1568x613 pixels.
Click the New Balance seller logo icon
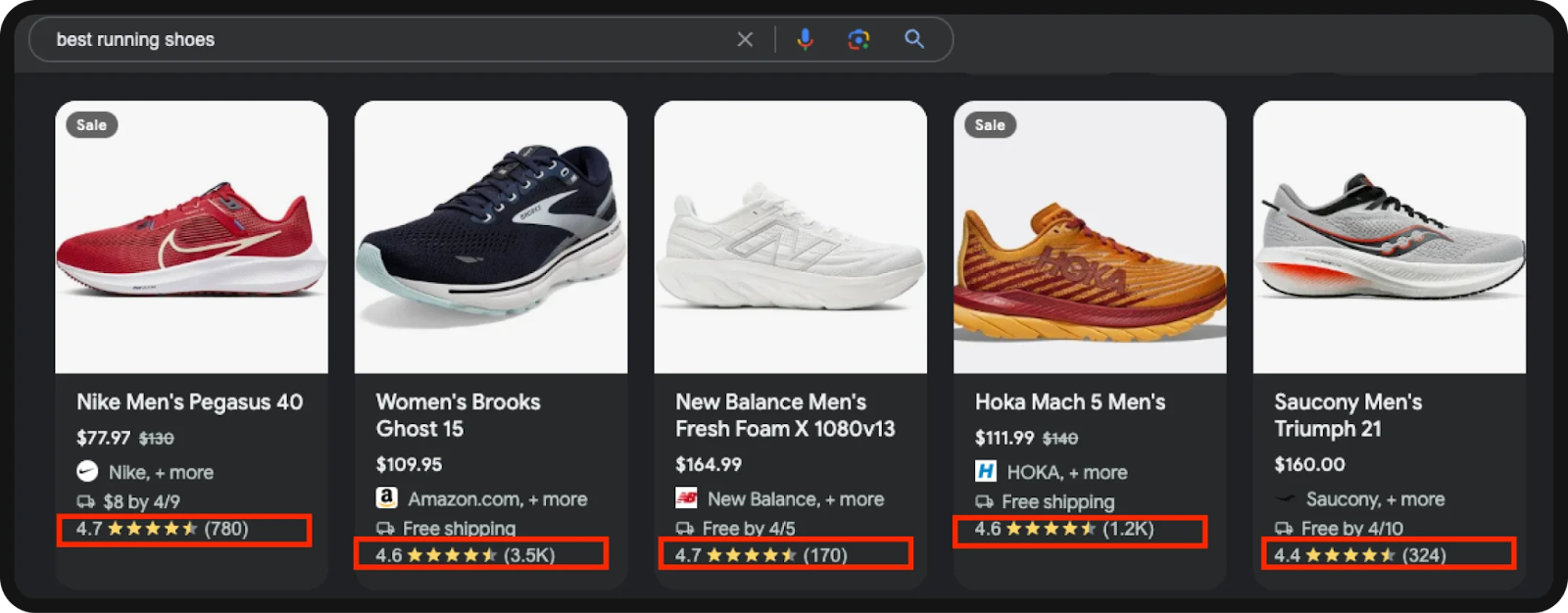[x=686, y=498]
